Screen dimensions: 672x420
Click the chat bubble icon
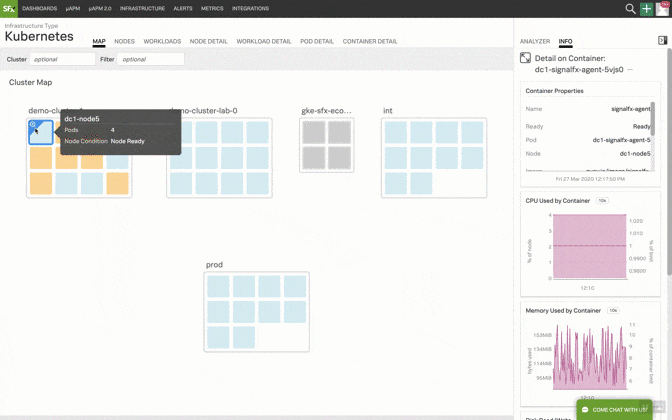coord(586,410)
